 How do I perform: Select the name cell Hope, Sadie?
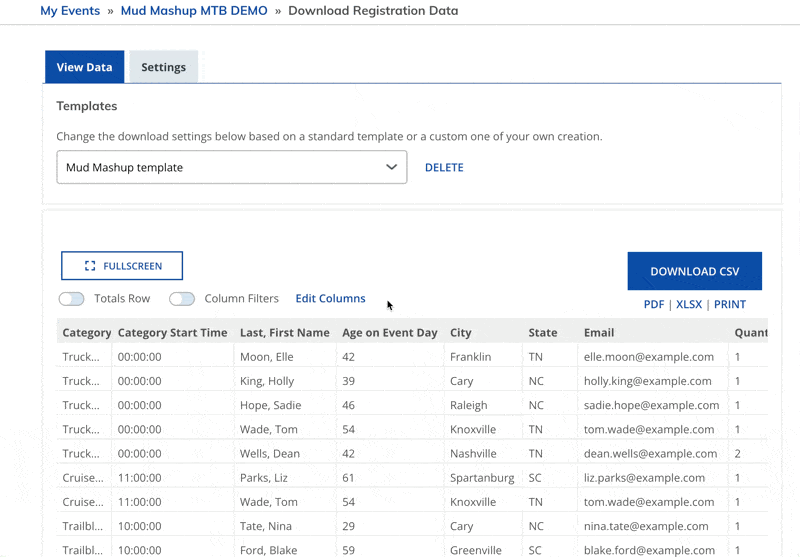(270, 405)
